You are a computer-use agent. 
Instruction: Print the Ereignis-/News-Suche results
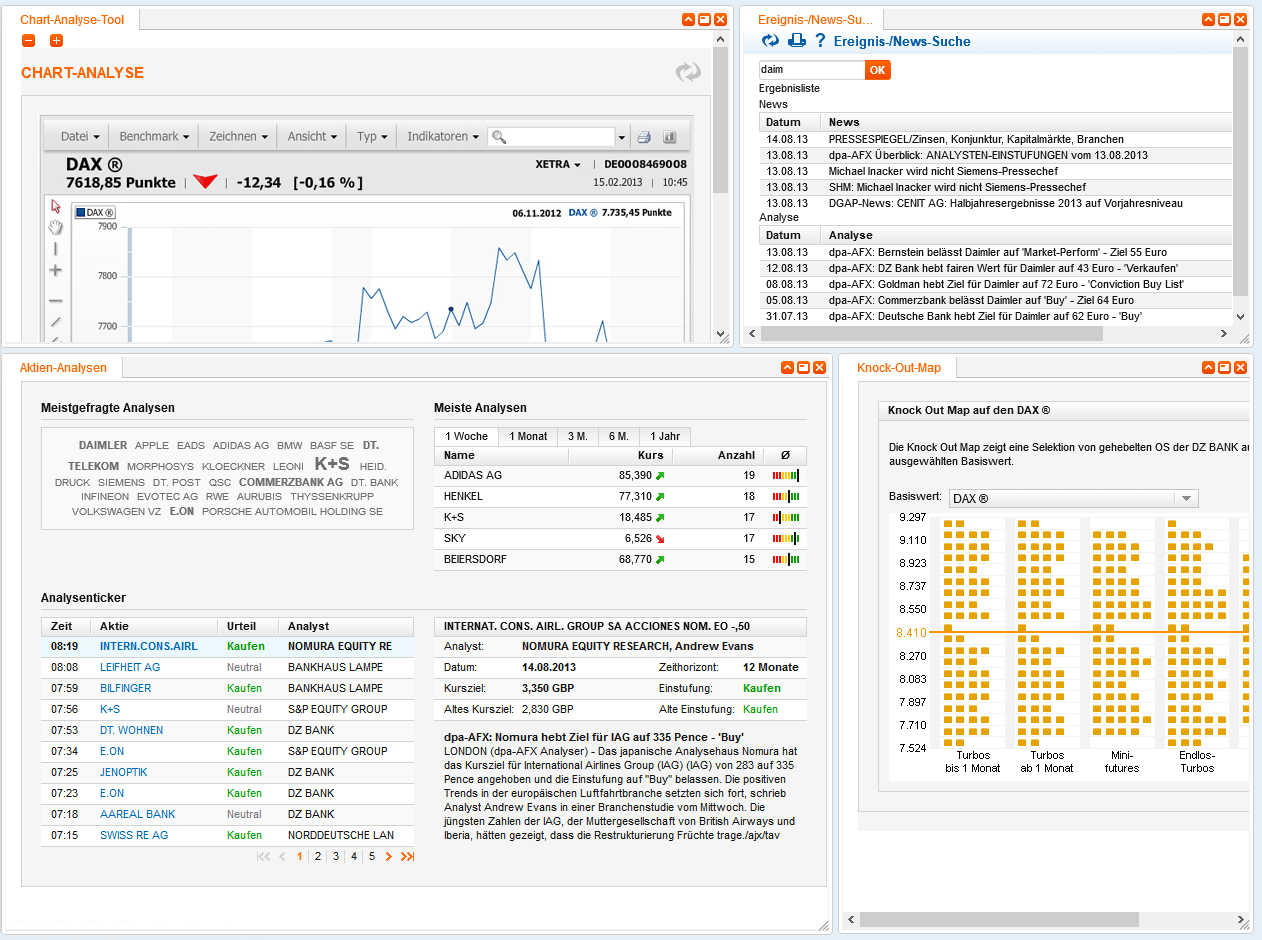[797, 41]
